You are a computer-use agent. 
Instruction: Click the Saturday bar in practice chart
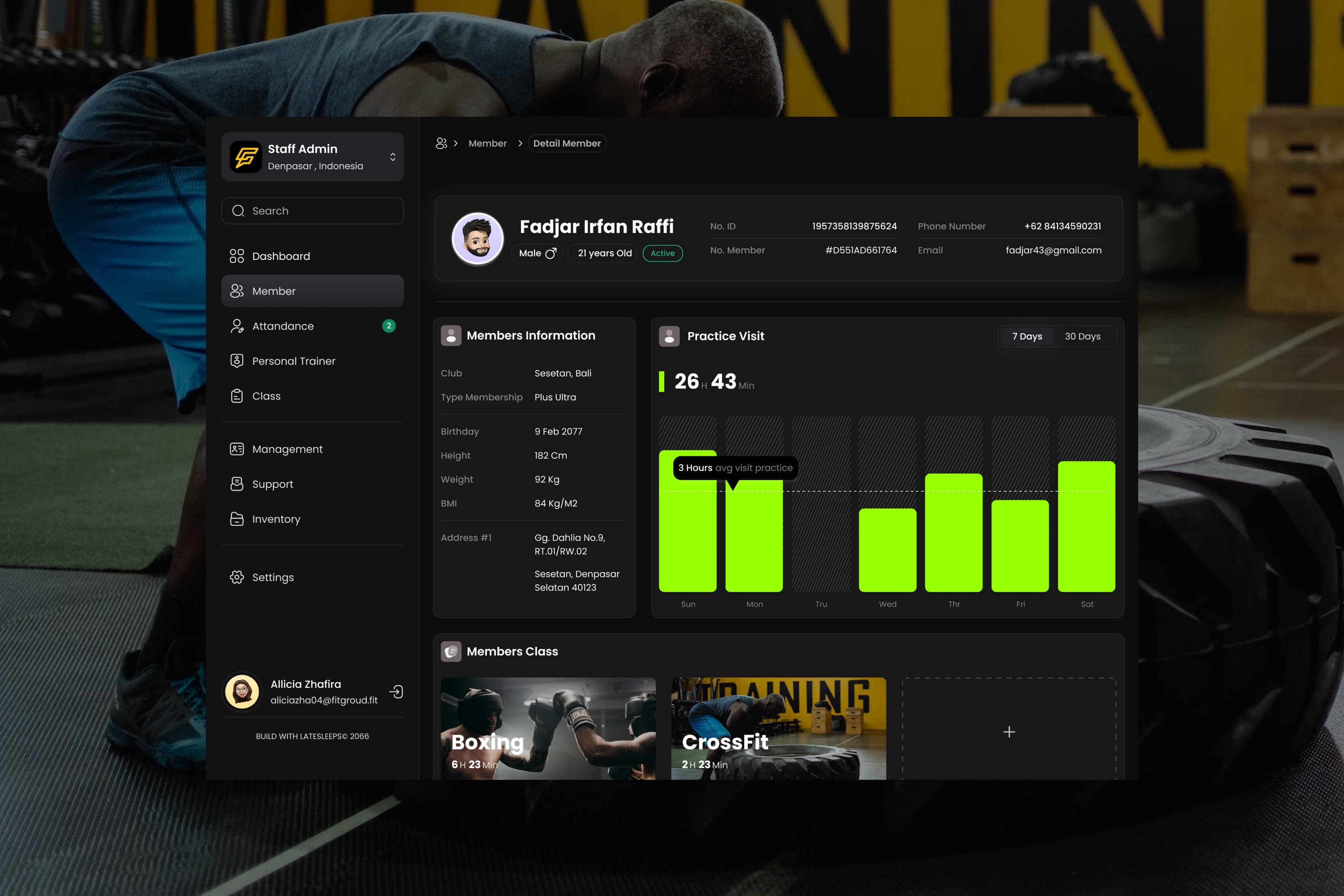click(x=1086, y=526)
